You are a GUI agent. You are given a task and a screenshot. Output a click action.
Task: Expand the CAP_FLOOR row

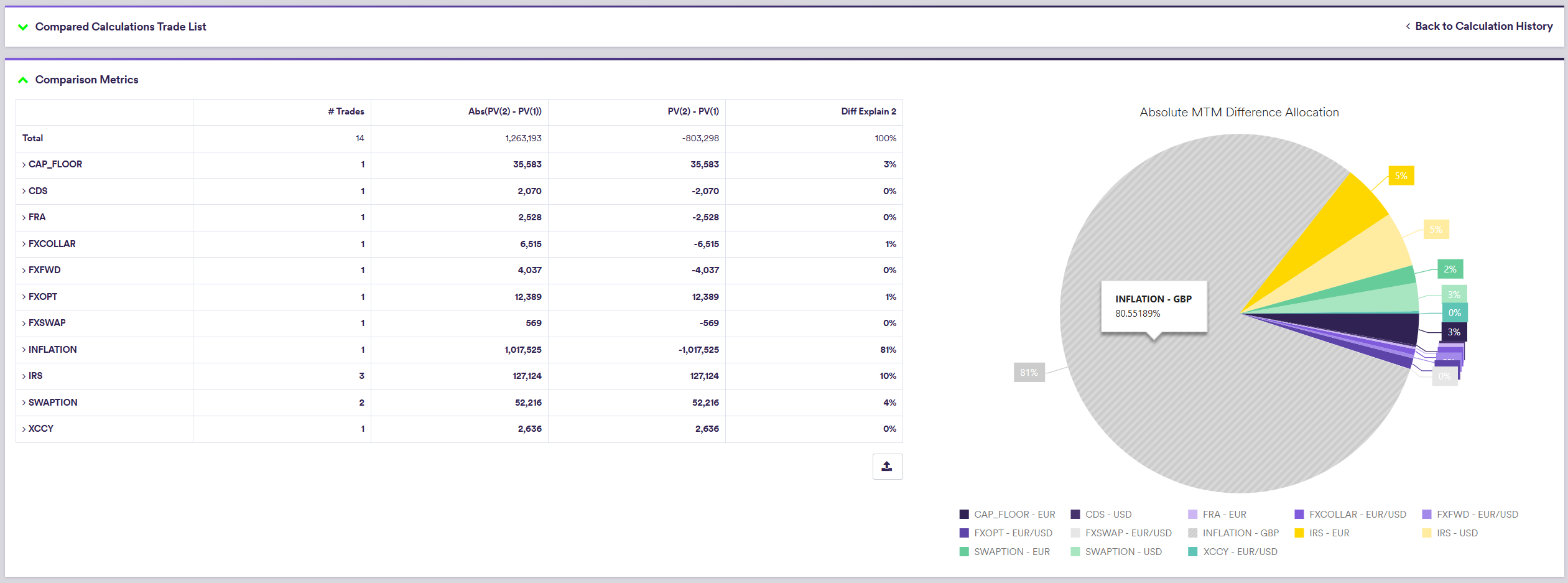pos(24,165)
